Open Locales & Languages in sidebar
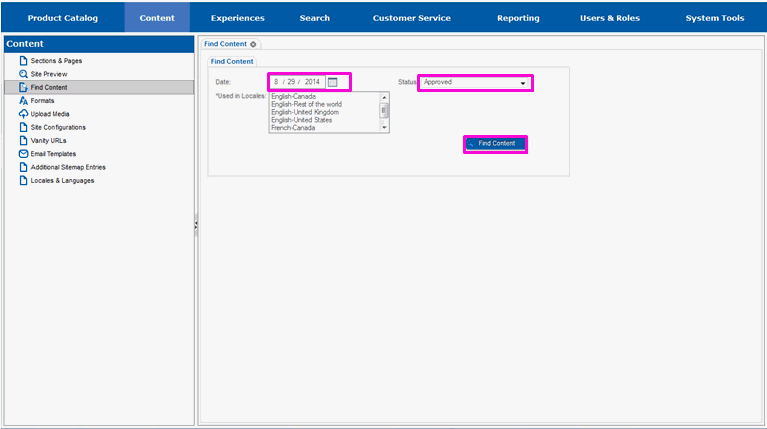 62,181
